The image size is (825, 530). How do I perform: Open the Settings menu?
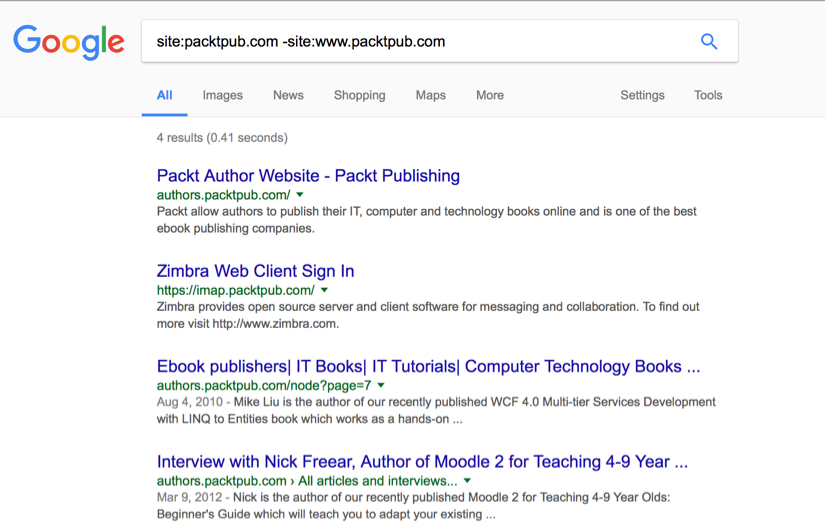click(x=642, y=95)
